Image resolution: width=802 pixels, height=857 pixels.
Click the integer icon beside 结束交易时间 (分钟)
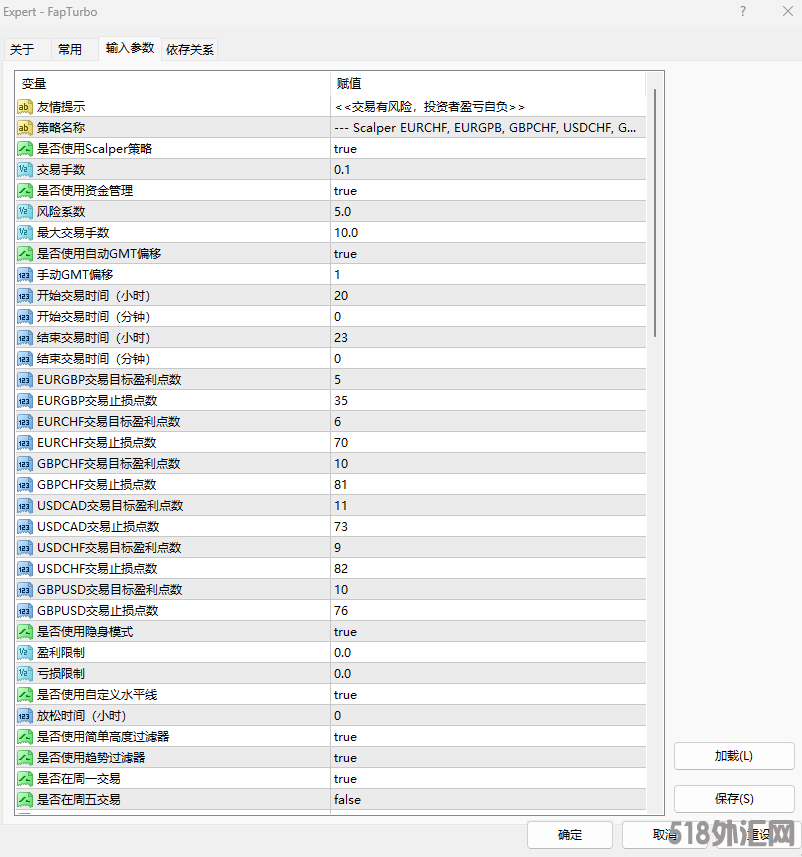pos(25,359)
